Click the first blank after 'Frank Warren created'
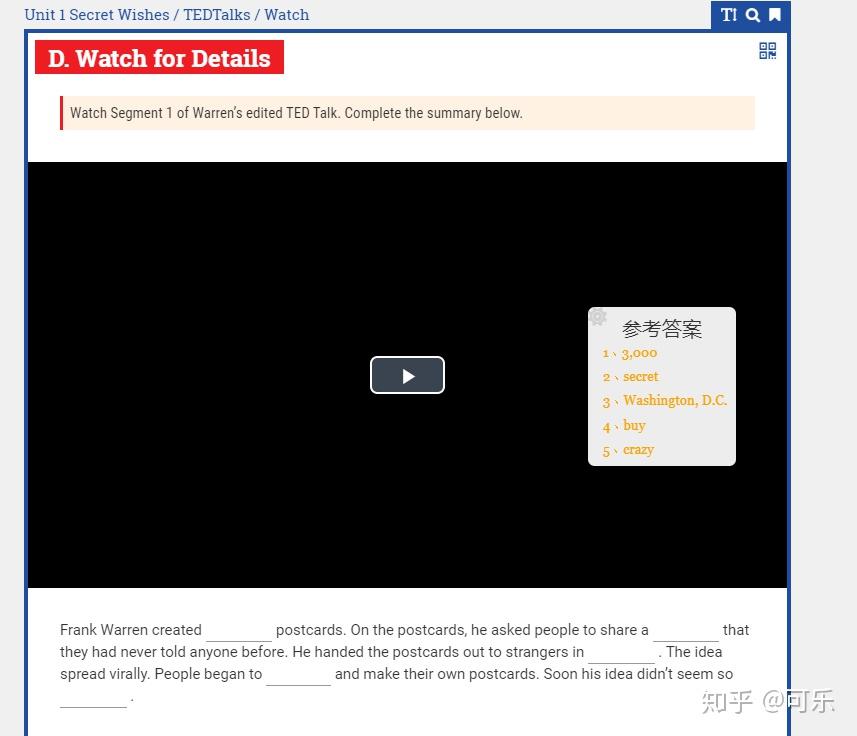Screen dimensions: 857x736 tap(238, 630)
